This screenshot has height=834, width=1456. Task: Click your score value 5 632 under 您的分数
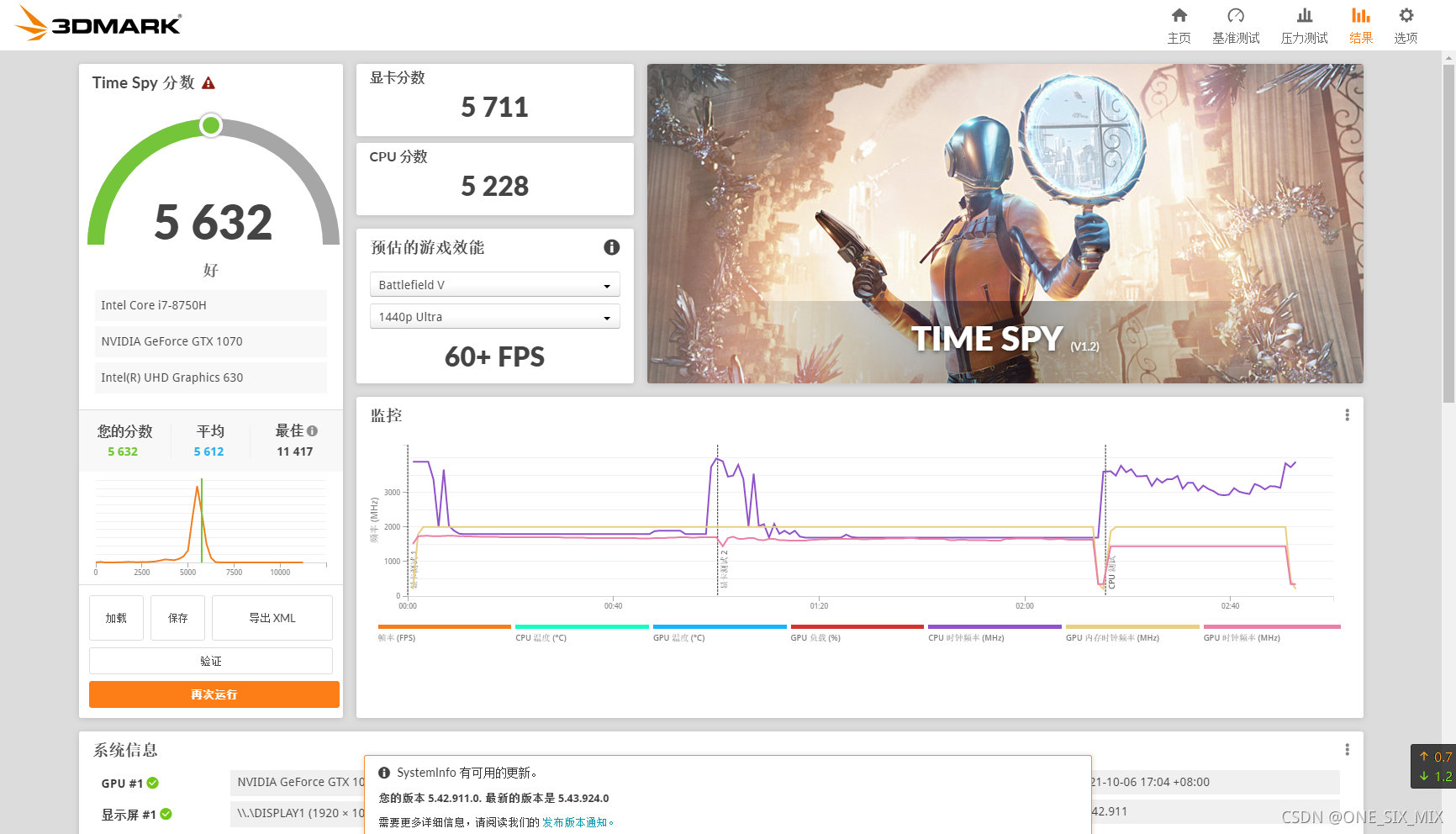tap(123, 451)
